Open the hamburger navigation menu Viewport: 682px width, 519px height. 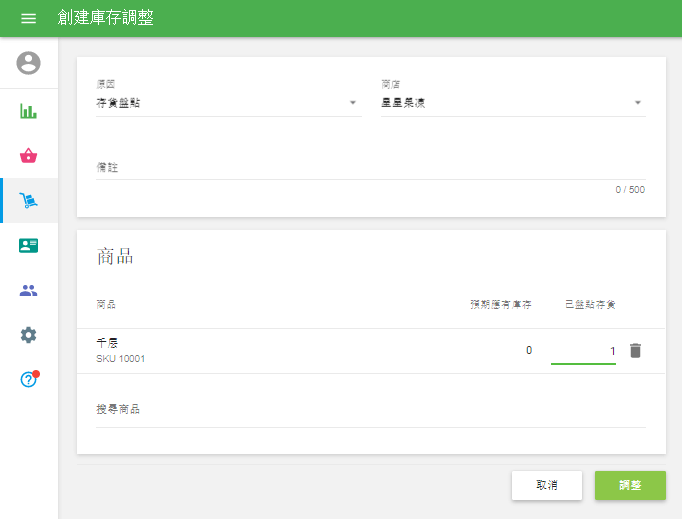(28, 19)
